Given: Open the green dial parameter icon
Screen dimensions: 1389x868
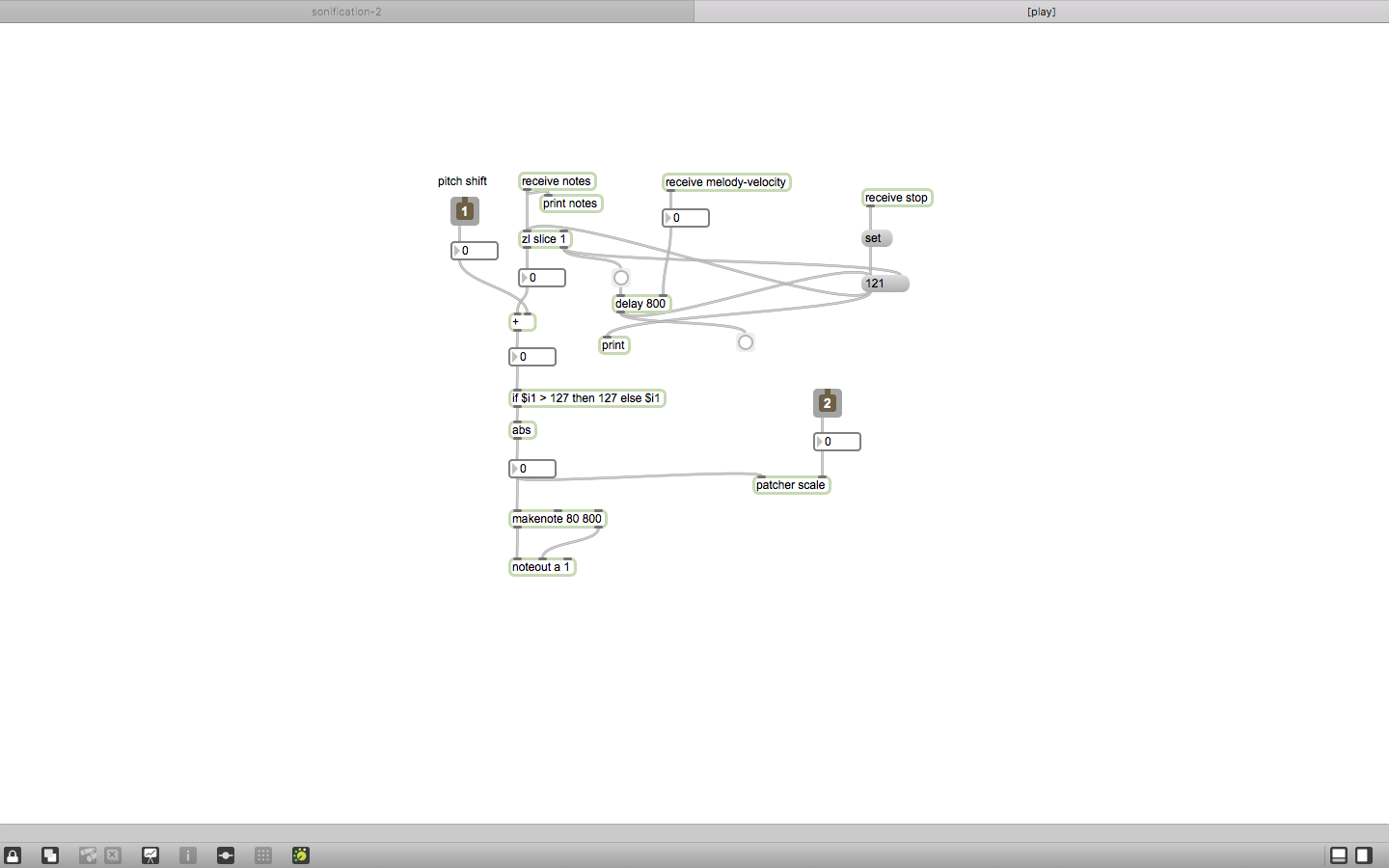Looking at the screenshot, I should [x=301, y=855].
